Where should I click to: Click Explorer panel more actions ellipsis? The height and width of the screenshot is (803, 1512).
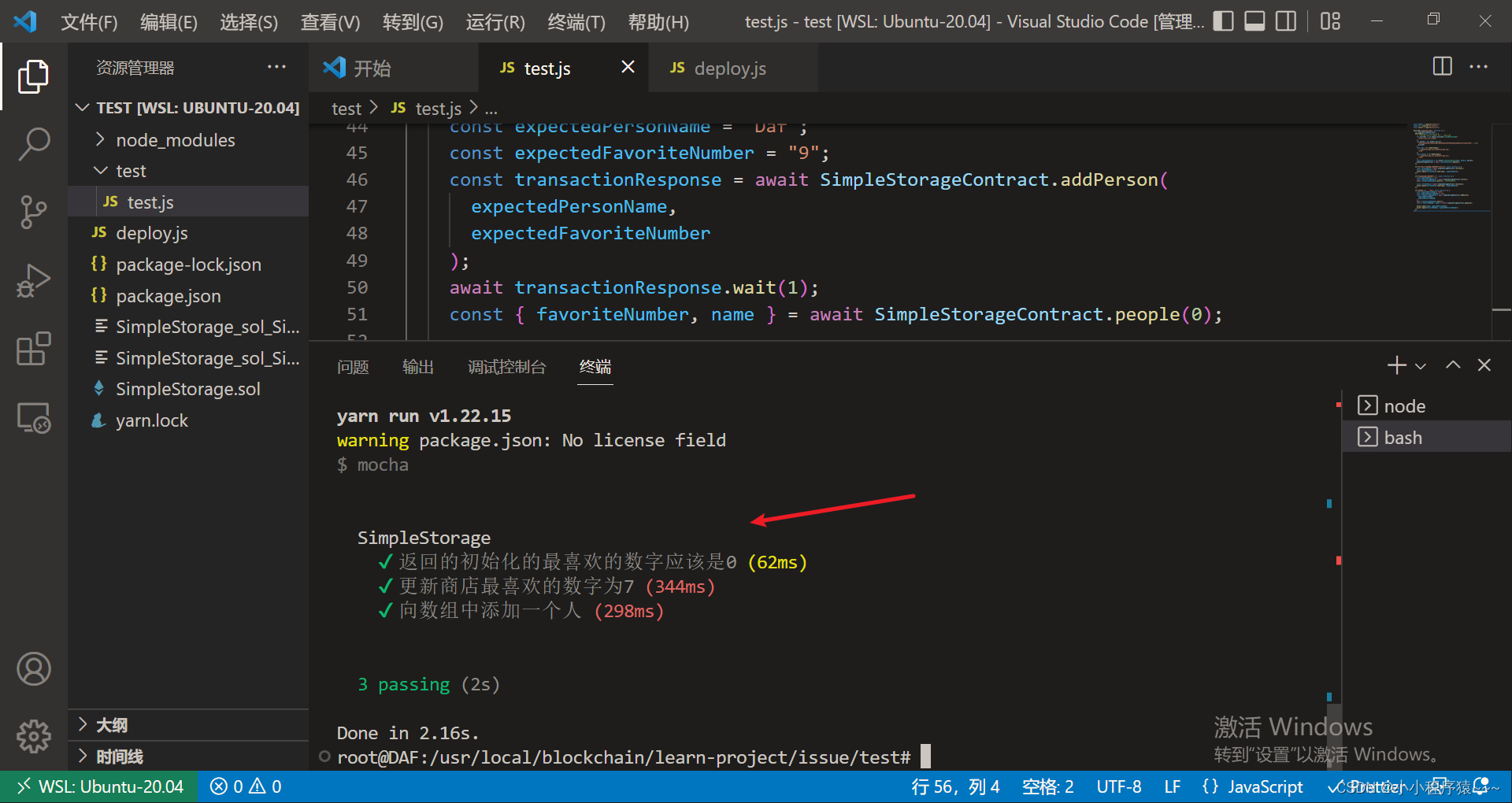(276, 68)
